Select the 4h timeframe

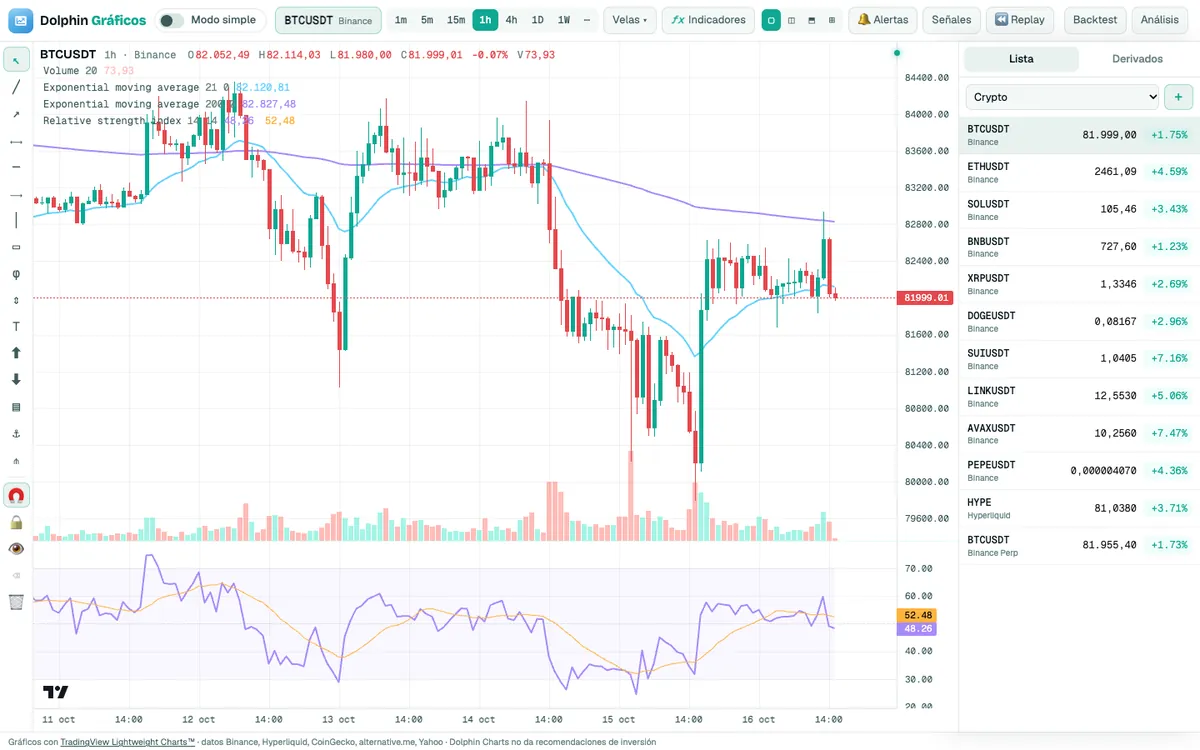point(511,20)
